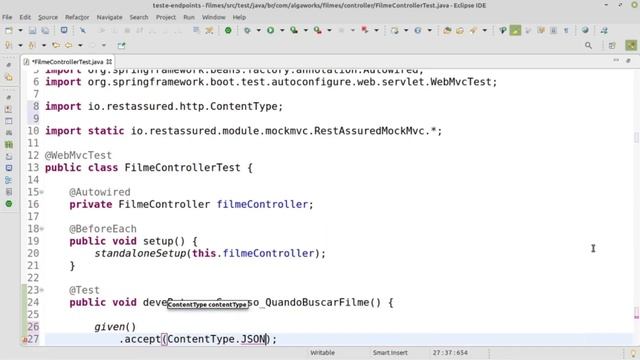Click the error marker on line 27
640x360 pixels.
[24, 340]
